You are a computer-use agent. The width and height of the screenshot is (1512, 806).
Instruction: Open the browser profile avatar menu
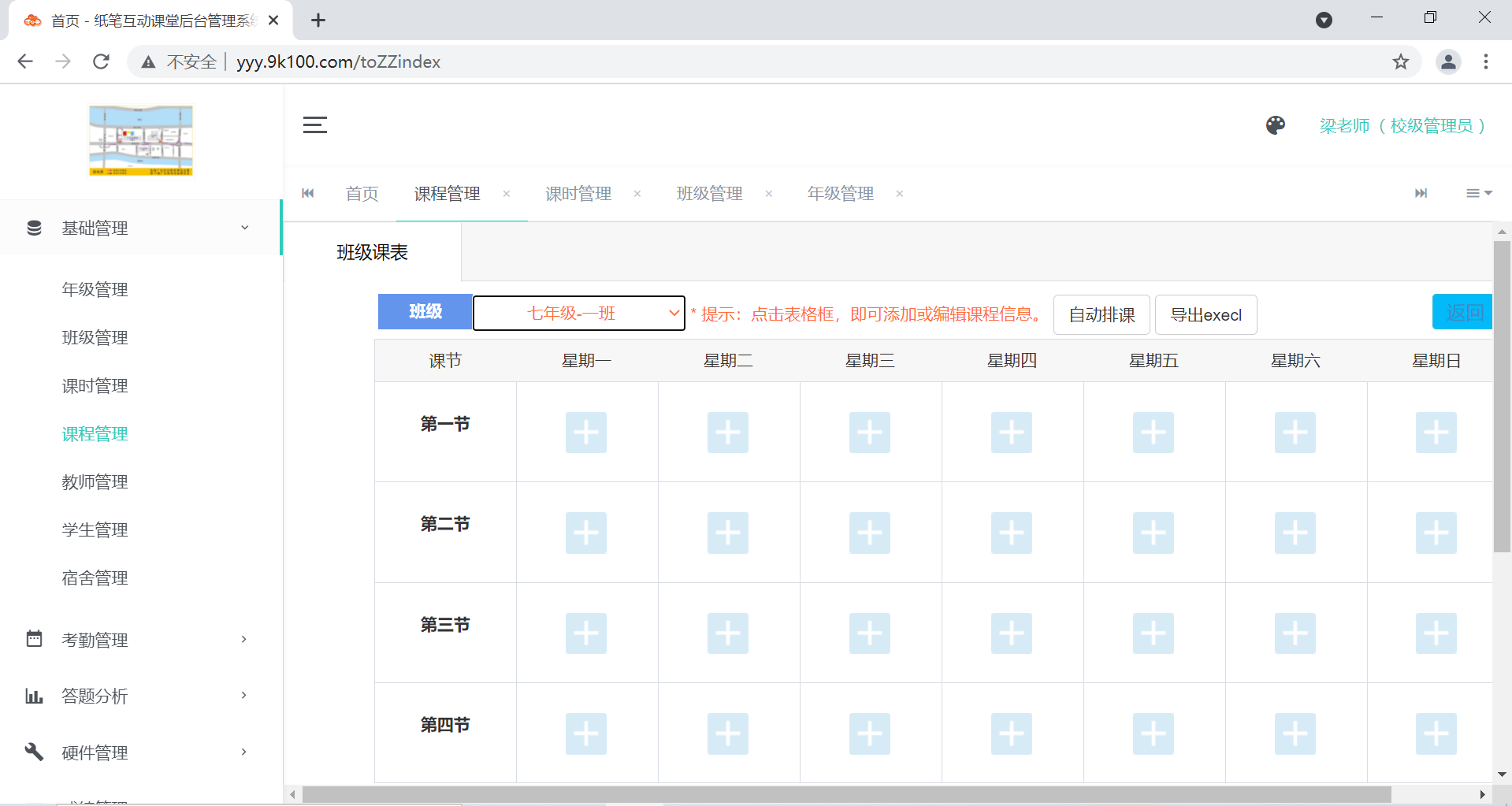(x=1448, y=61)
